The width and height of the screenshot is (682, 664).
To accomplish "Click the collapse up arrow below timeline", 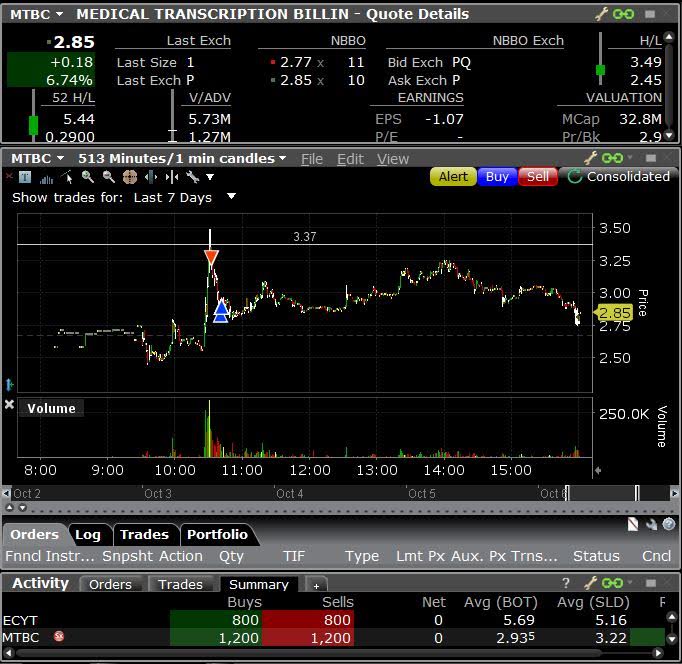I will point(10,507).
